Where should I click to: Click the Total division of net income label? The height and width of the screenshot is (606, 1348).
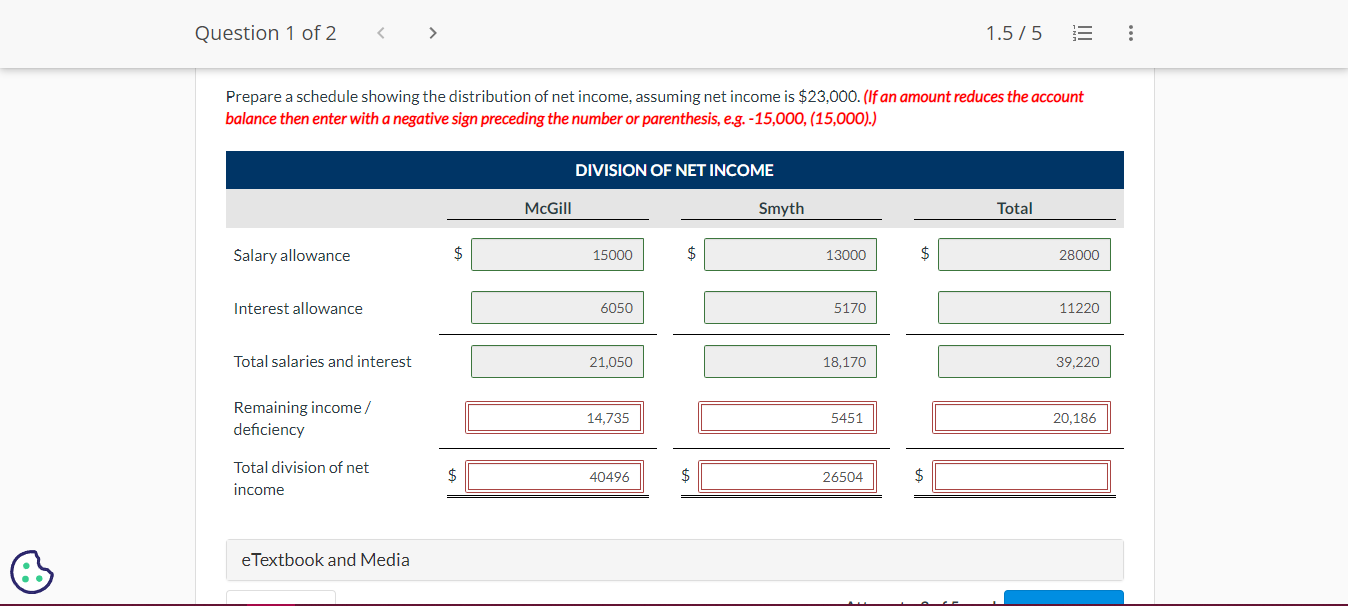coord(301,478)
